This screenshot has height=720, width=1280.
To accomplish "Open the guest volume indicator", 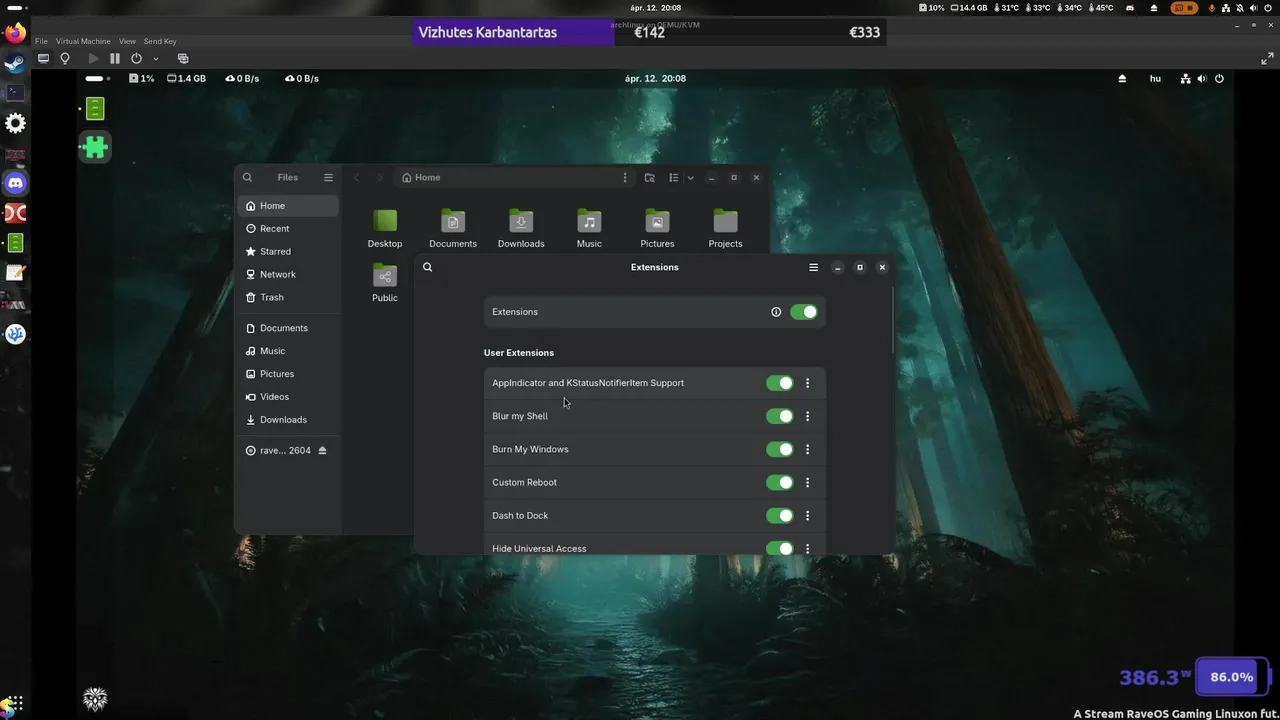I will pos(1202,78).
